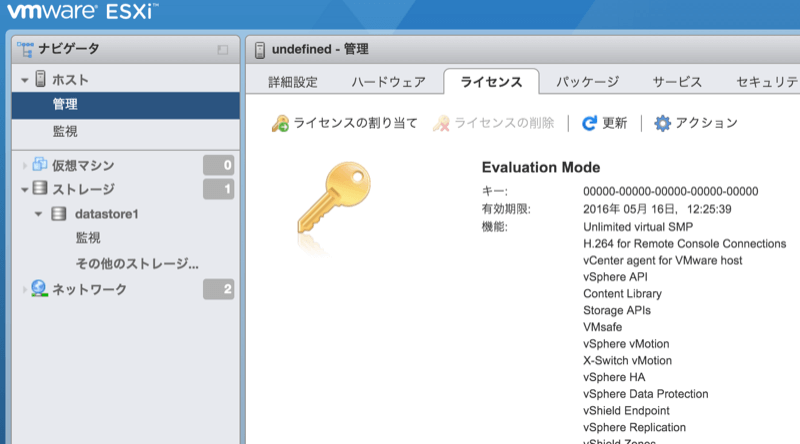Click the VMsafe feature text
Viewport: 800px width, 444px height.
603,327
